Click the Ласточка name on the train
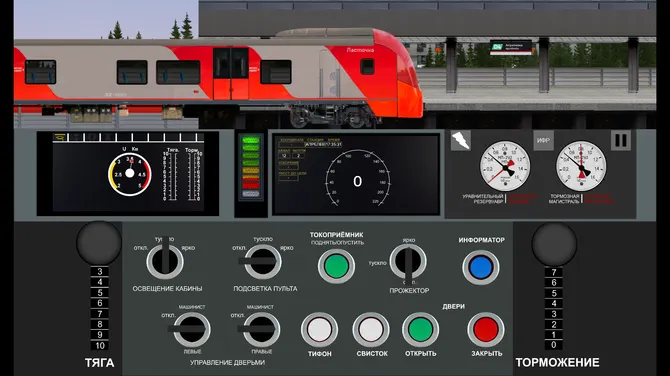670x376 pixels. tap(360, 50)
